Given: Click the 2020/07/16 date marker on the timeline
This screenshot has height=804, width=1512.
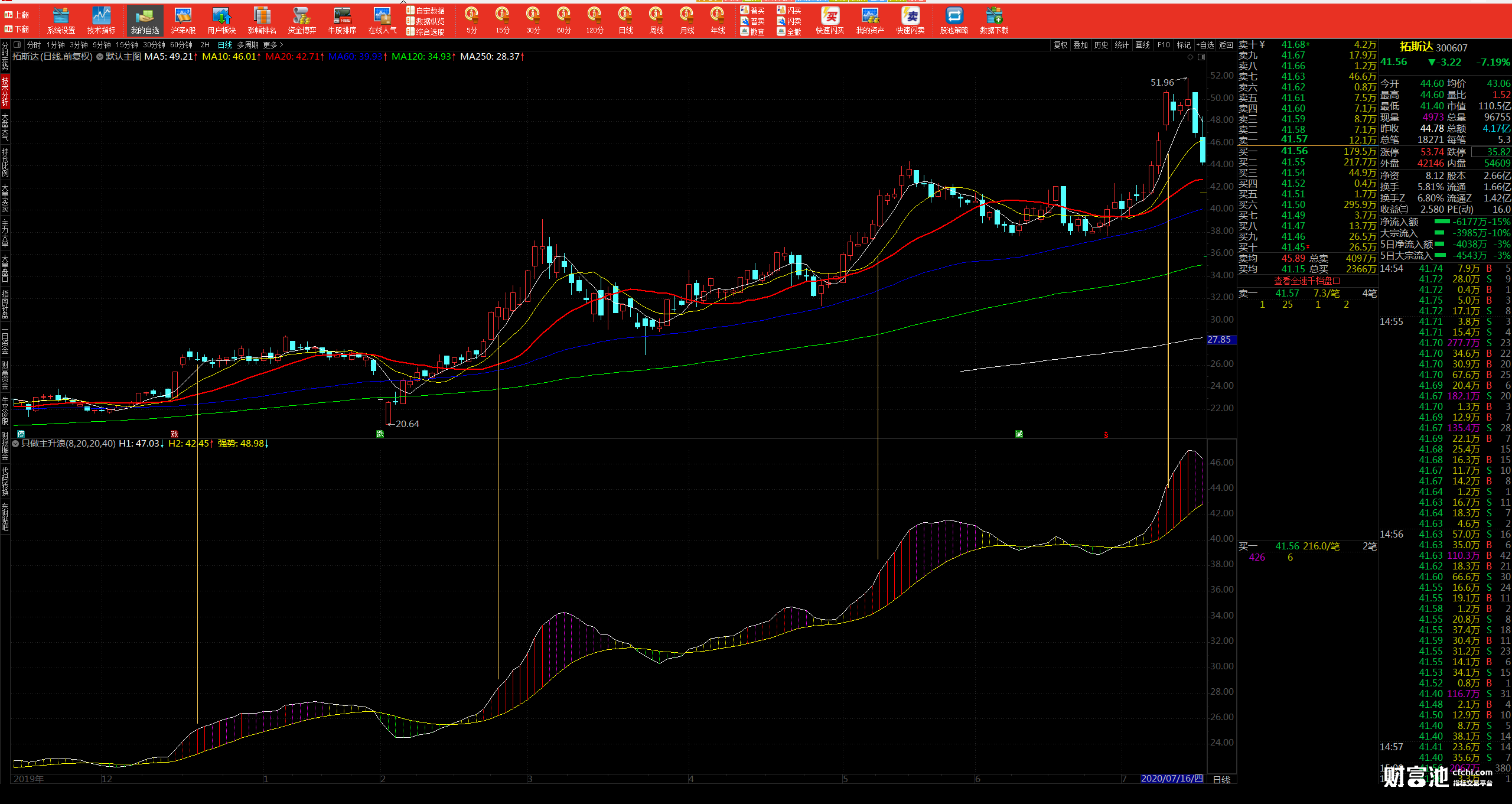Looking at the screenshot, I should click(x=1171, y=779).
